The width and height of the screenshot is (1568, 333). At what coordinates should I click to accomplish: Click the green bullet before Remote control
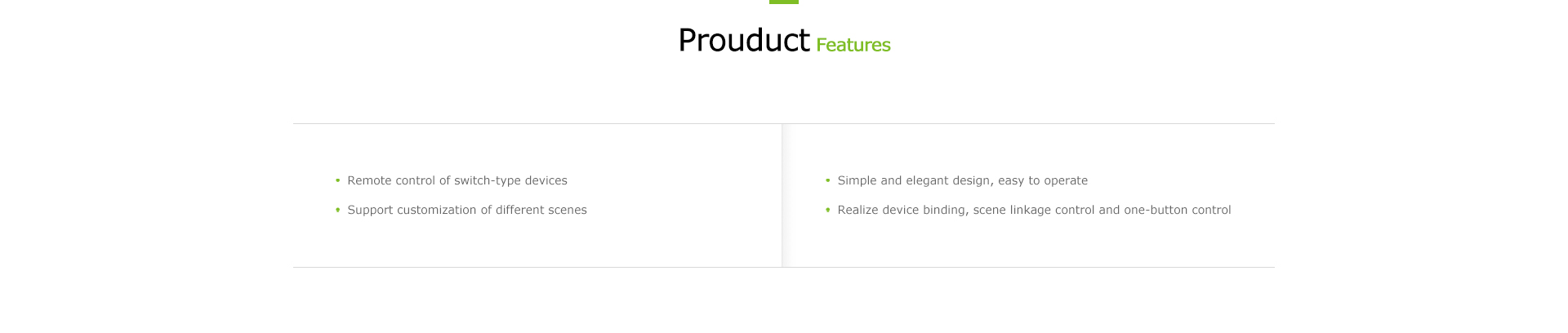[x=337, y=180]
